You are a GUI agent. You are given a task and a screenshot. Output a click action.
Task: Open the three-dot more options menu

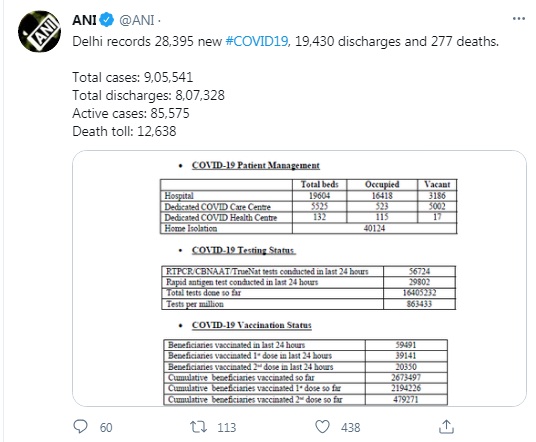pos(519,19)
